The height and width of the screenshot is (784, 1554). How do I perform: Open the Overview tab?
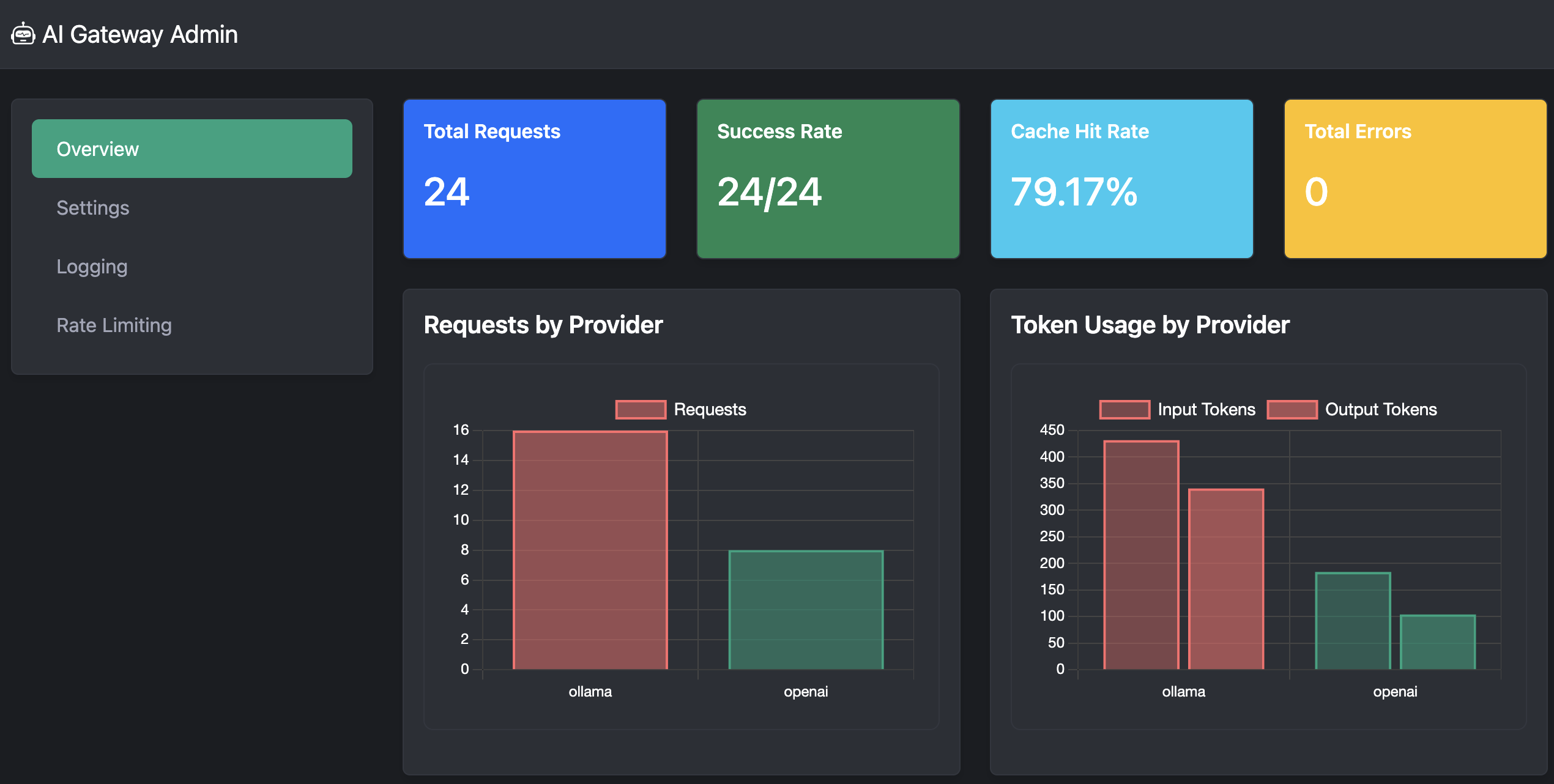coord(191,149)
